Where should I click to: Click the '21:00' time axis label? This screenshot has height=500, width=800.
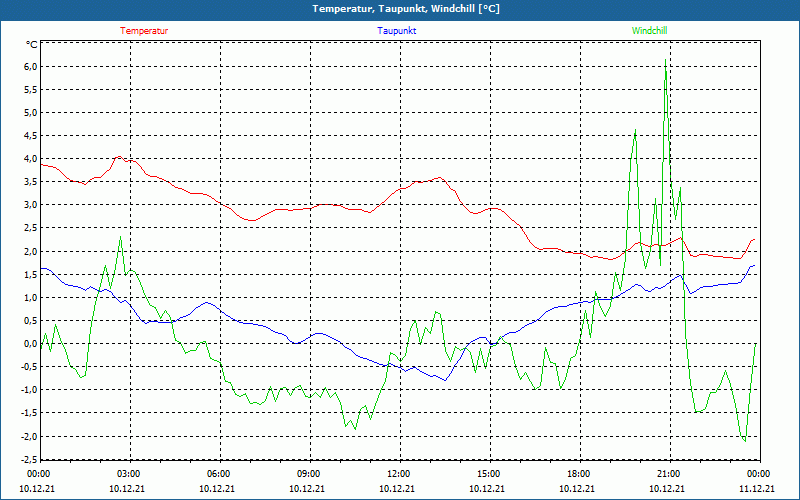(x=668, y=473)
